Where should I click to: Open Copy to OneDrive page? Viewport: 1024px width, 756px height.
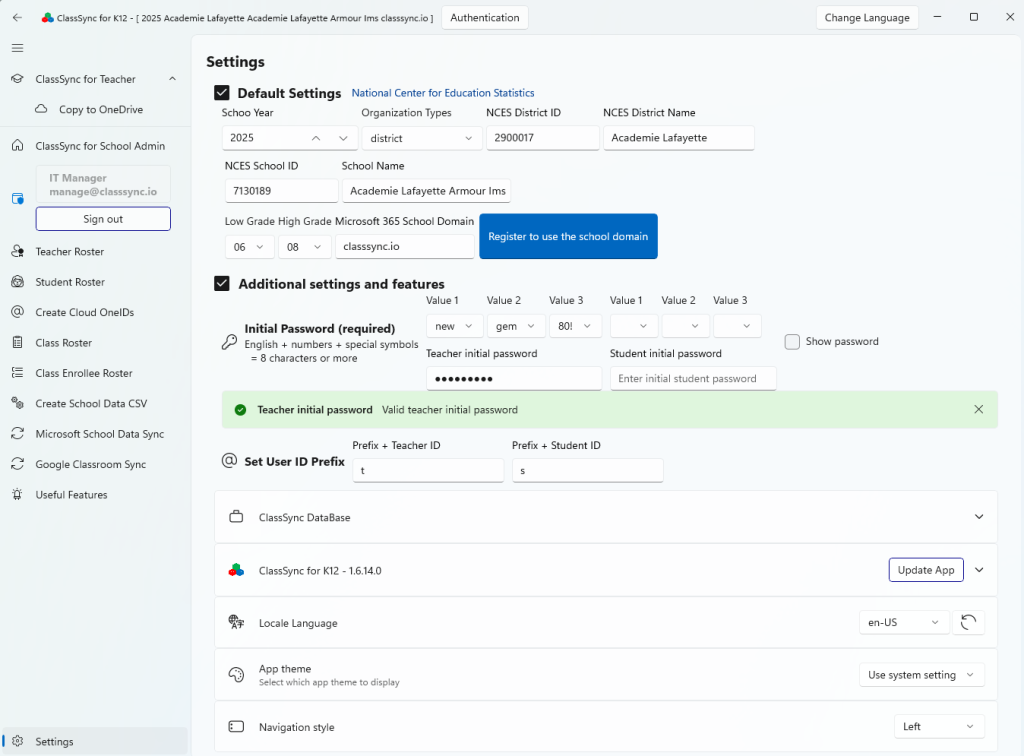pos(101,110)
